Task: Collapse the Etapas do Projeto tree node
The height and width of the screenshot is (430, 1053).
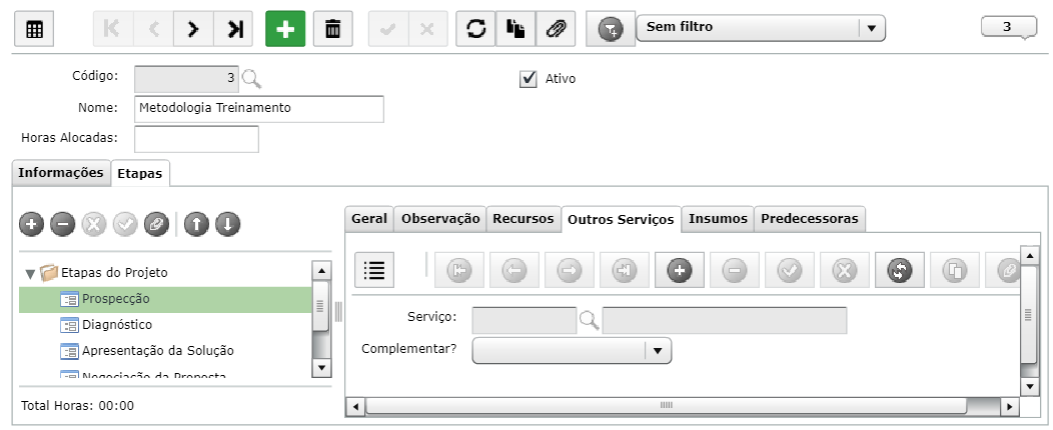Action: [30, 273]
